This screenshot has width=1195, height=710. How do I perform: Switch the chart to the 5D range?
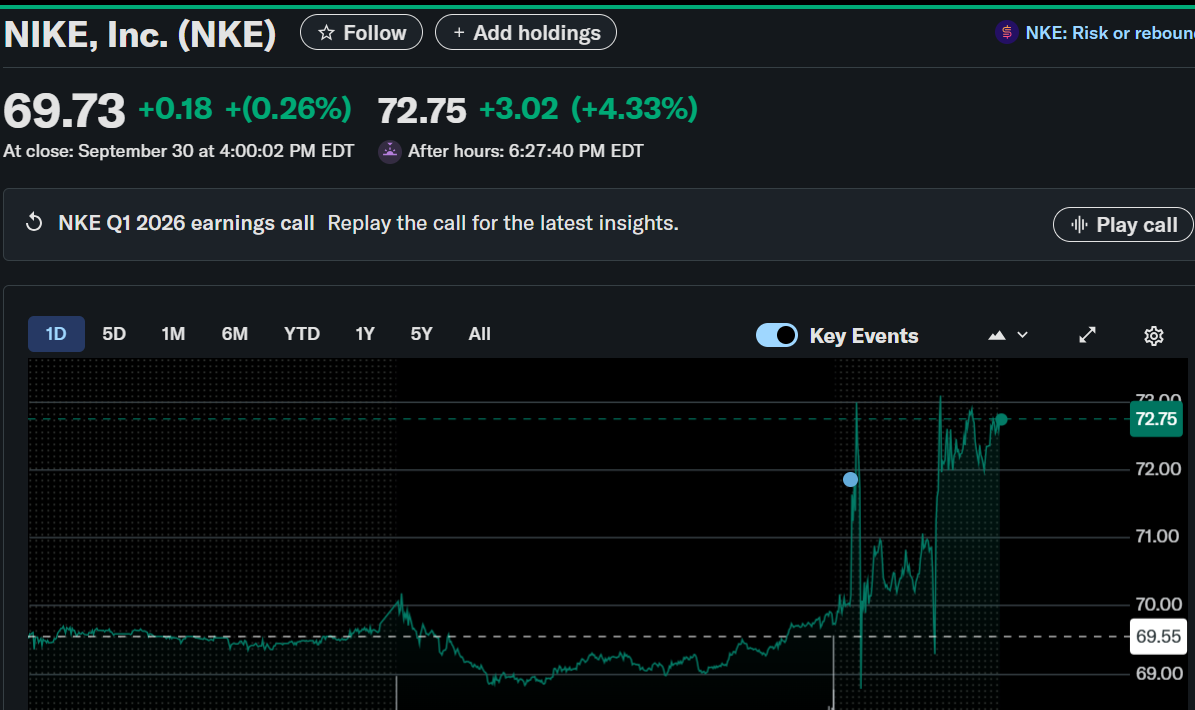(114, 334)
